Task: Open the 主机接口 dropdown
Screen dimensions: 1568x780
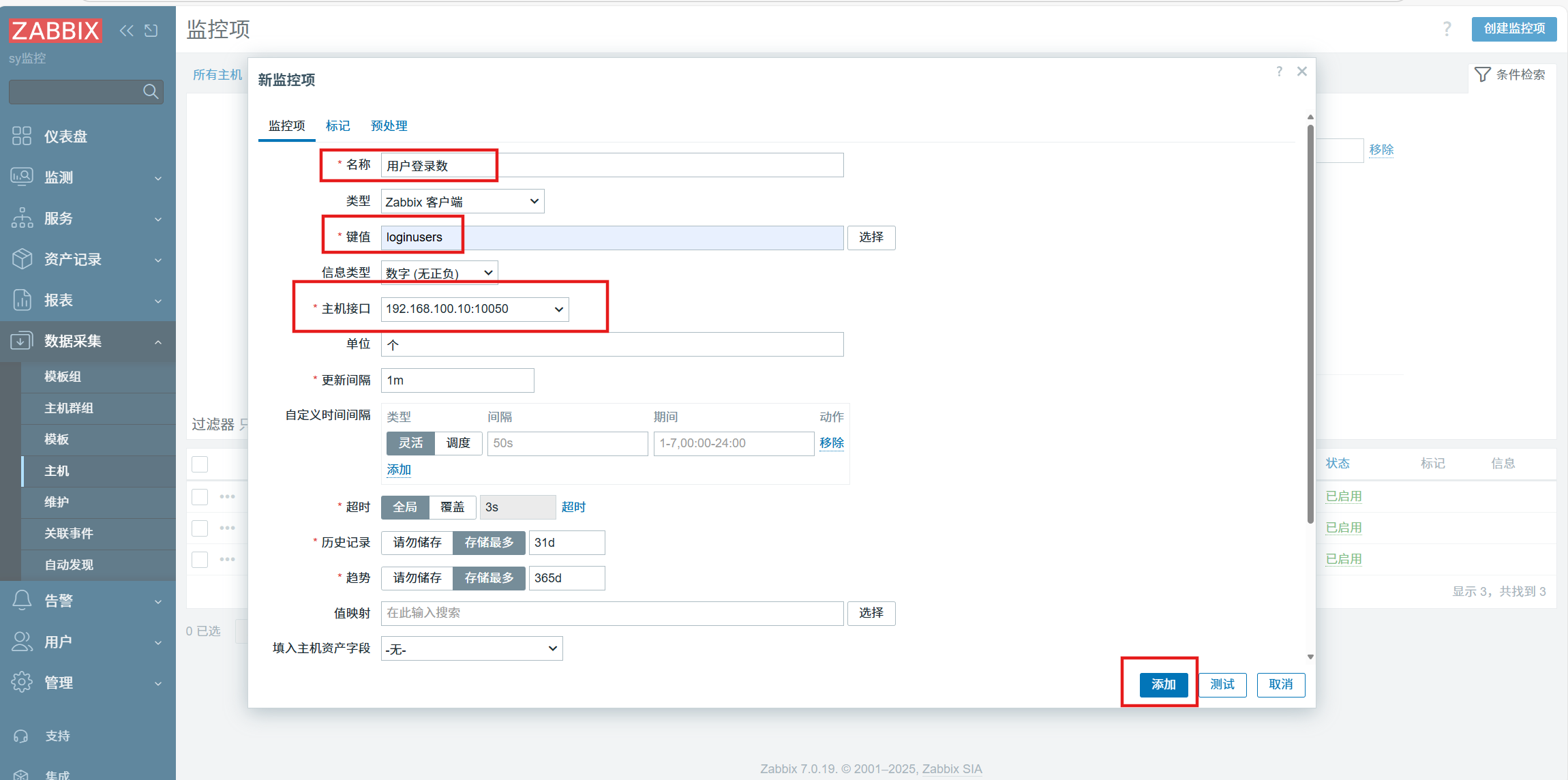Action: tap(474, 309)
